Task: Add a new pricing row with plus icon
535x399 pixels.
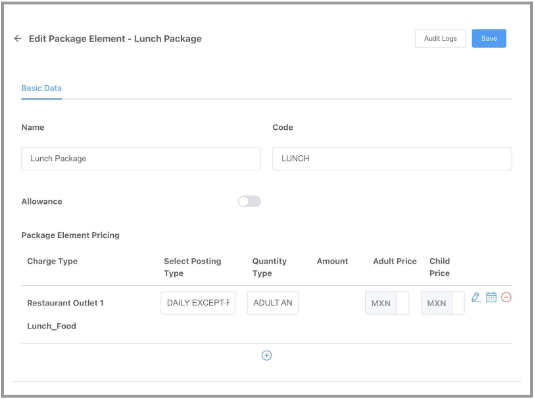Action: (267, 356)
